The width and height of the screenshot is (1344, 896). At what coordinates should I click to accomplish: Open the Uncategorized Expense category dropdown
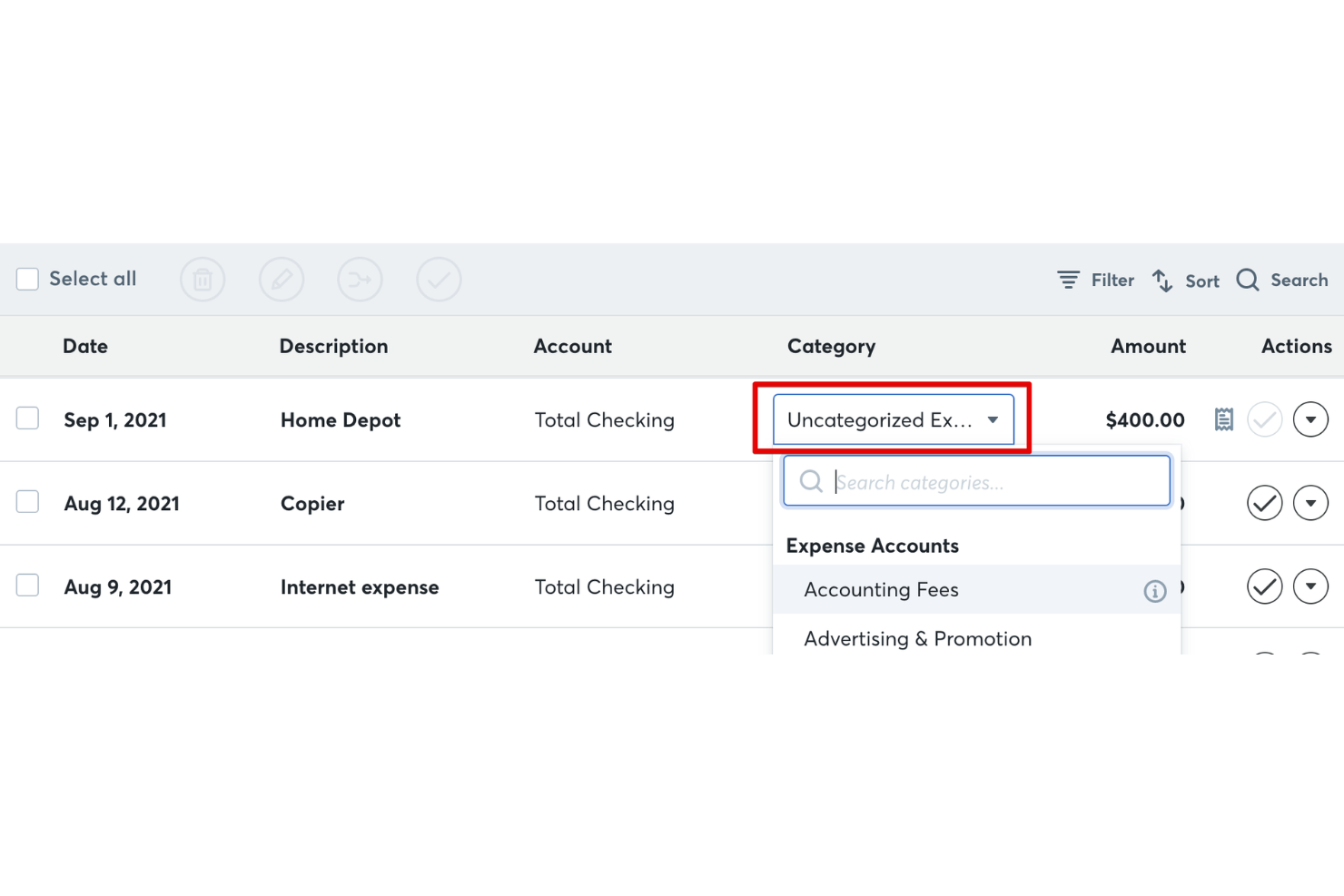tap(892, 418)
